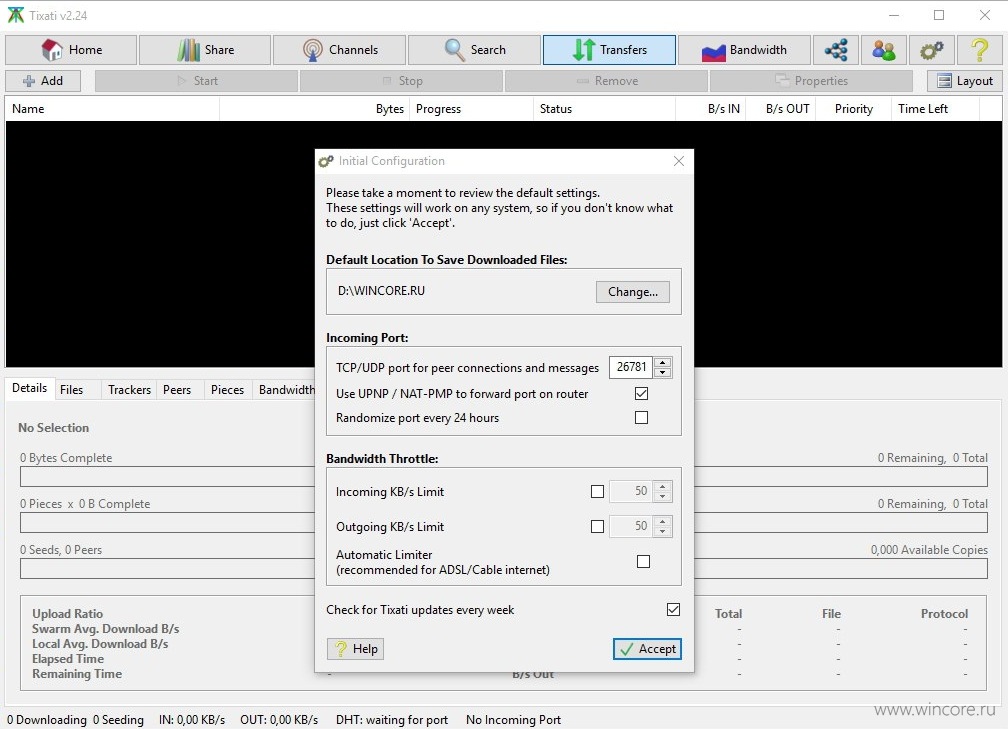The height and width of the screenshot is (729, 1008).
Task: Click the No Incoming Port status
Action: (514, 720)
